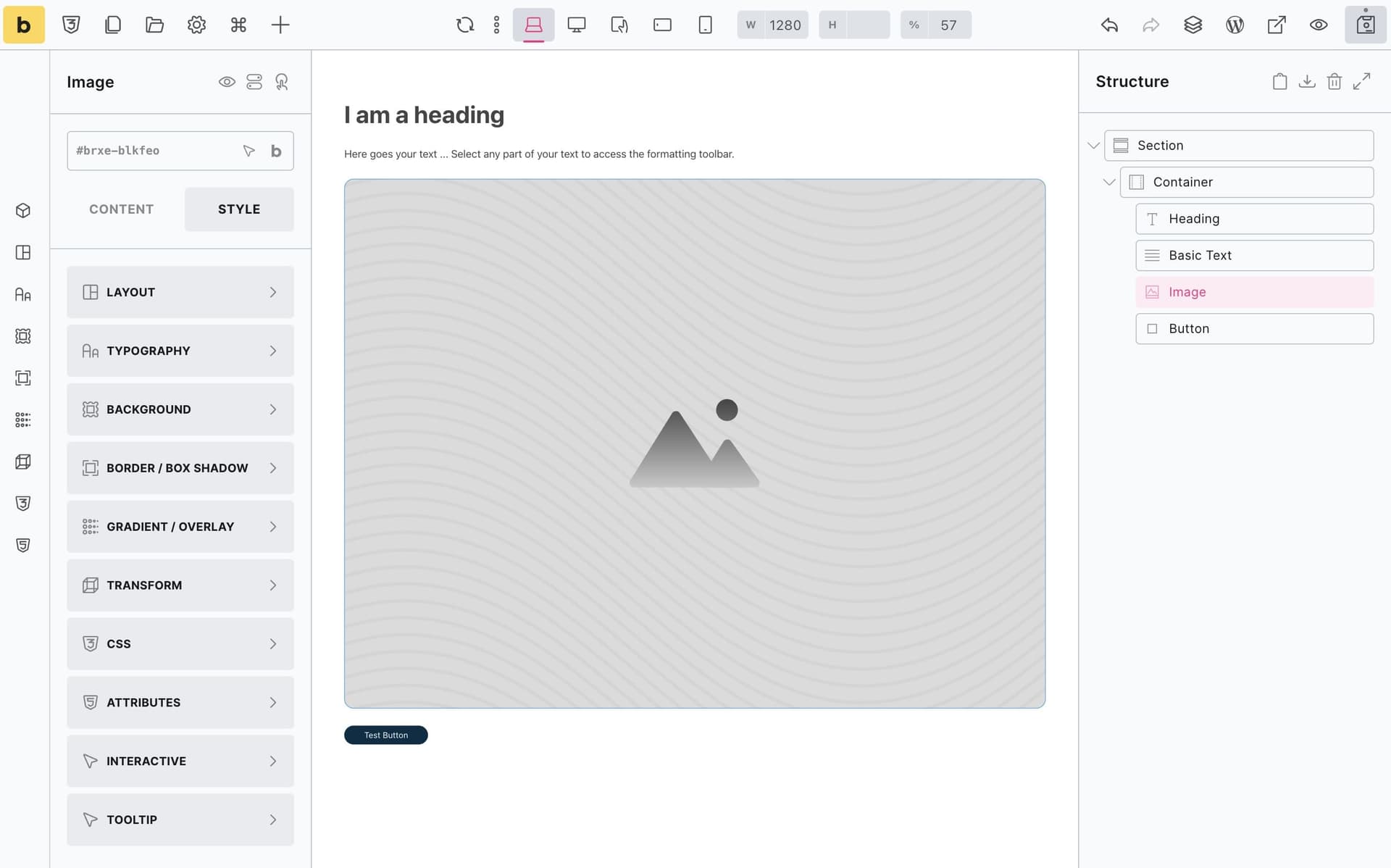Collapse the Section tree chevron
The width and height of the screenshot is (1391, 868).
1094,146
